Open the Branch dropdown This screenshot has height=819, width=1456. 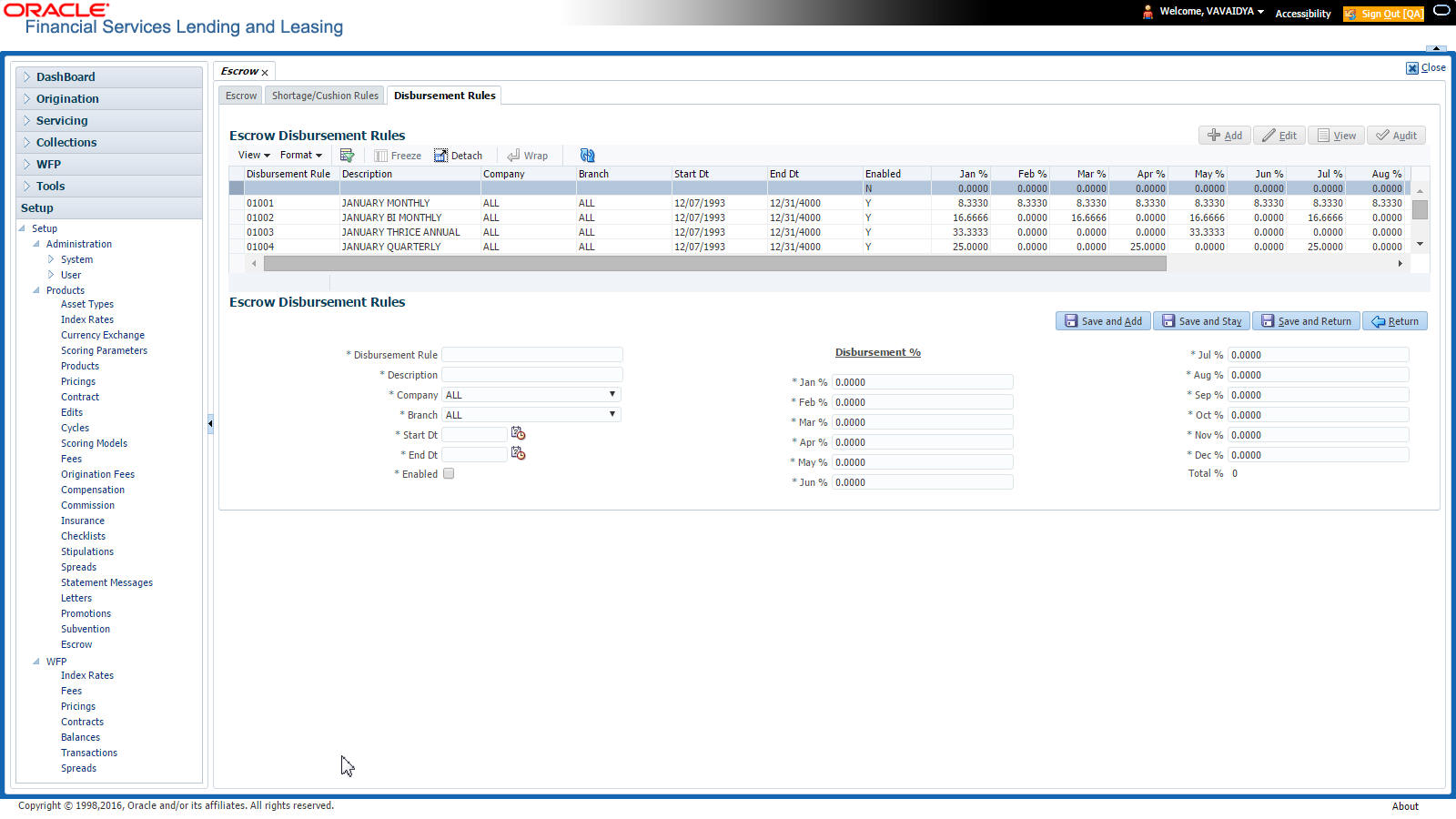pyautogui.click(x=531, y=415)
